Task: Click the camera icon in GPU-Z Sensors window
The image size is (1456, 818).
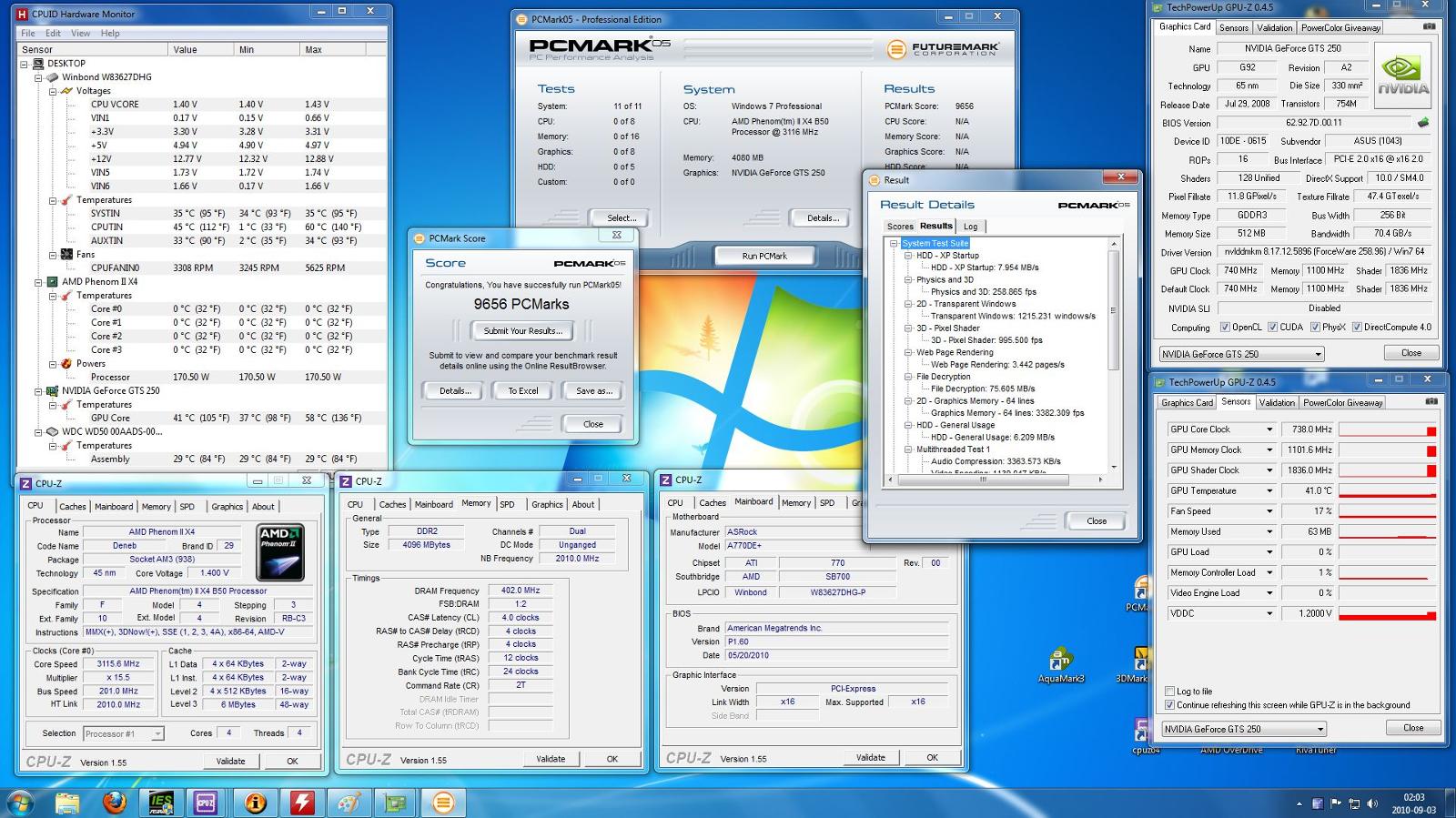Action: coord(1431,401)
